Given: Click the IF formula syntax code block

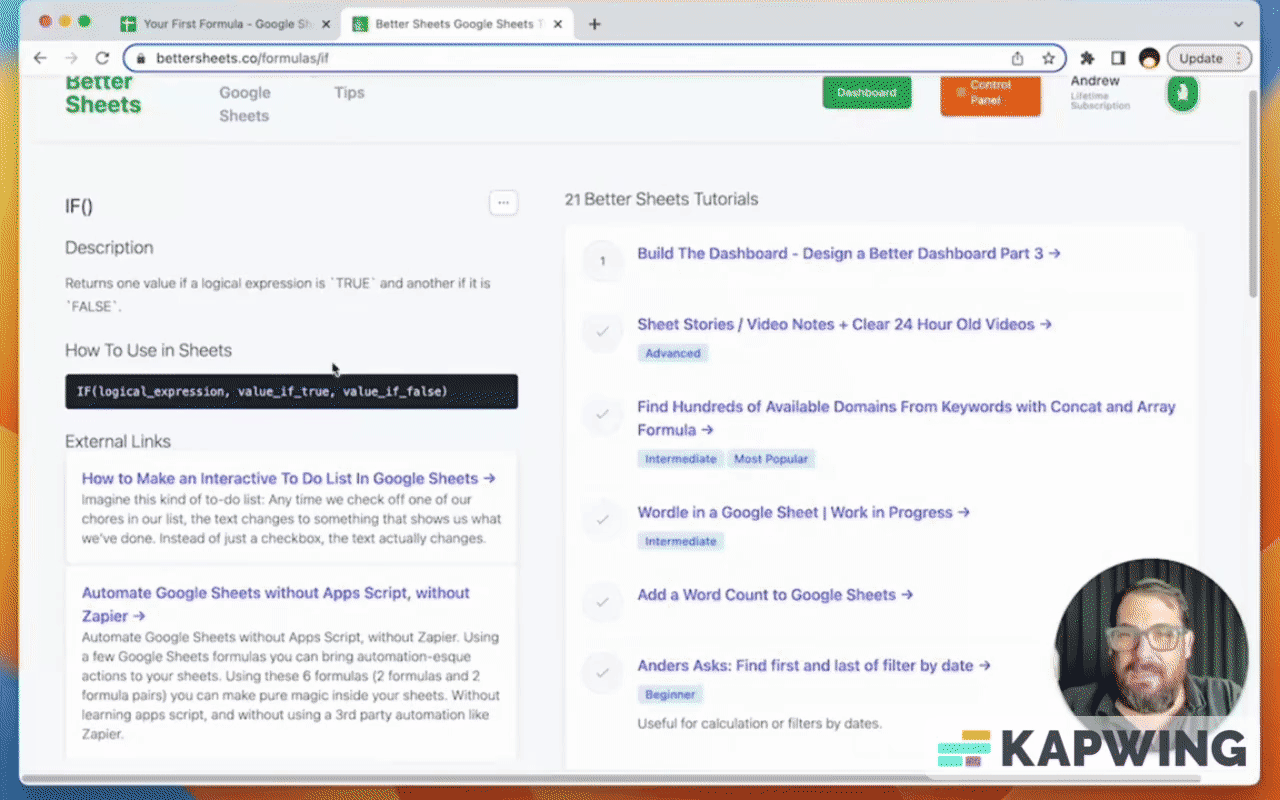Looking at the screenshot, I should (291, 391).
